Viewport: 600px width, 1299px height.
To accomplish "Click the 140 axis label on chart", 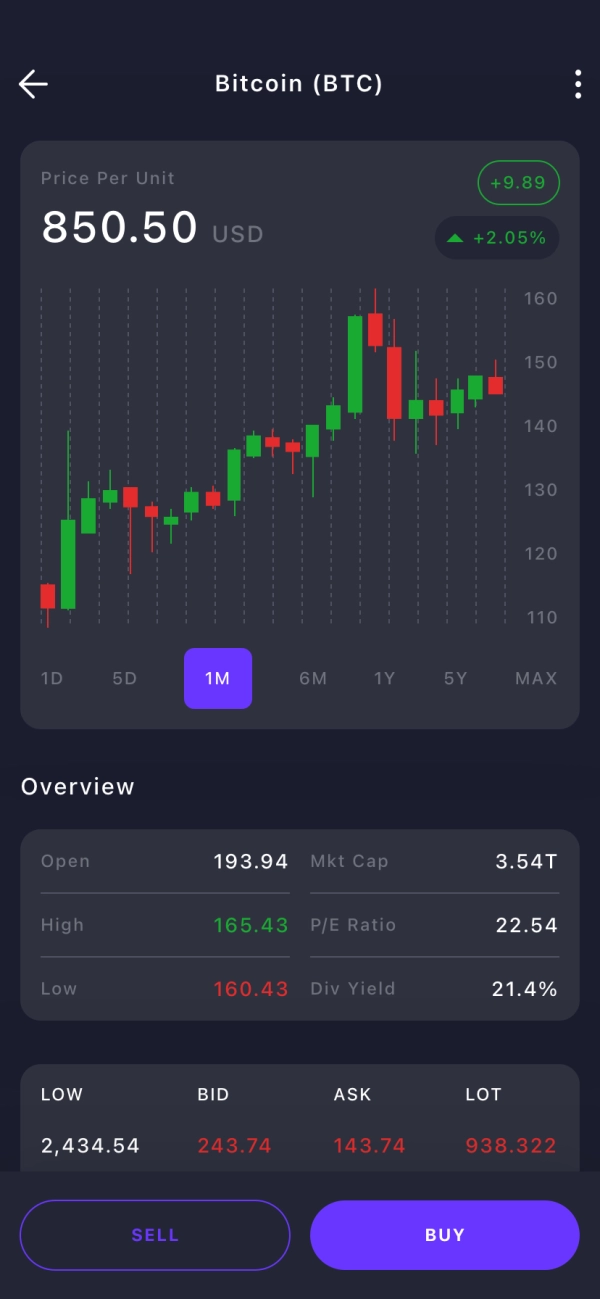I will tap(541, 426).
